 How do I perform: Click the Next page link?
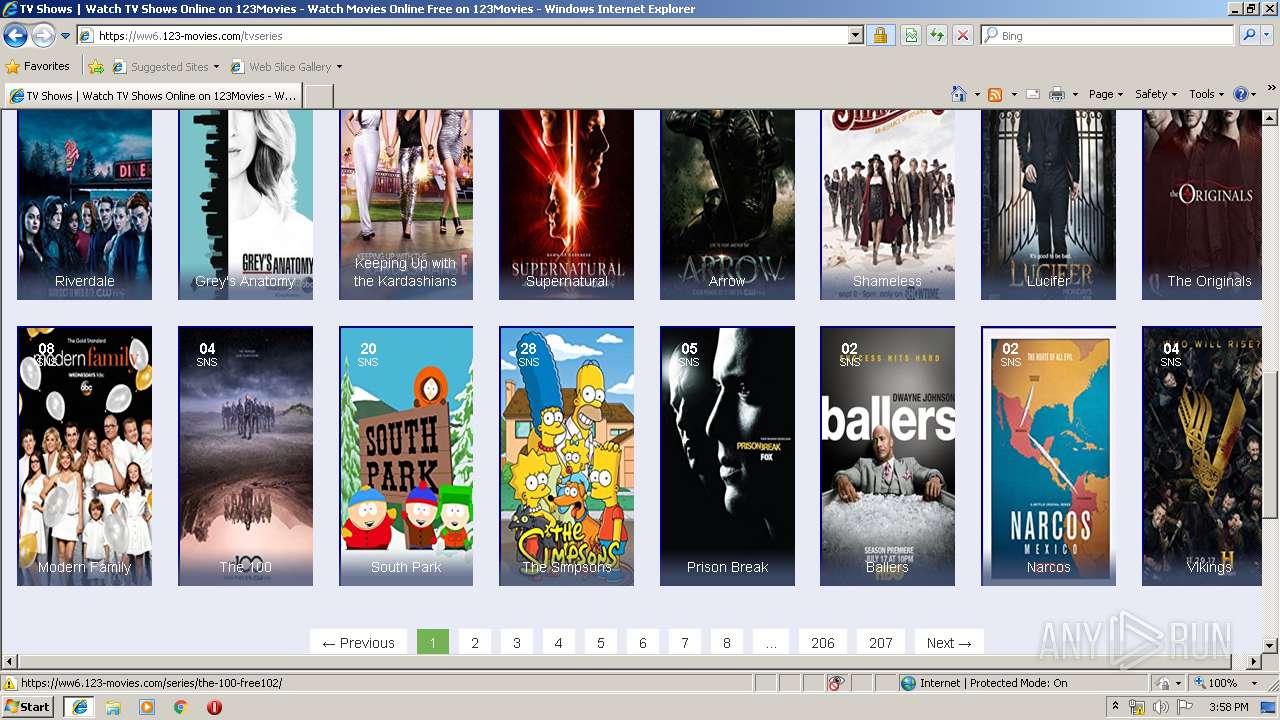948,643
